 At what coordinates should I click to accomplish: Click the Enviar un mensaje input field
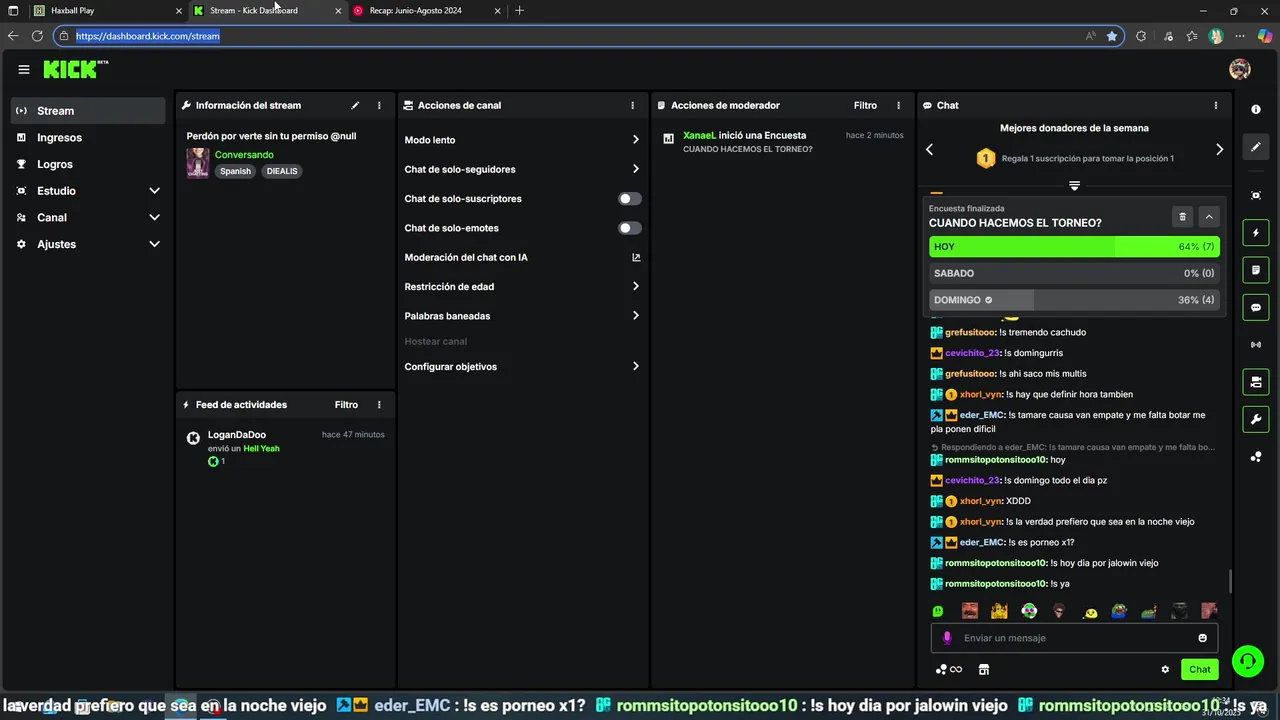[1075, 638]
